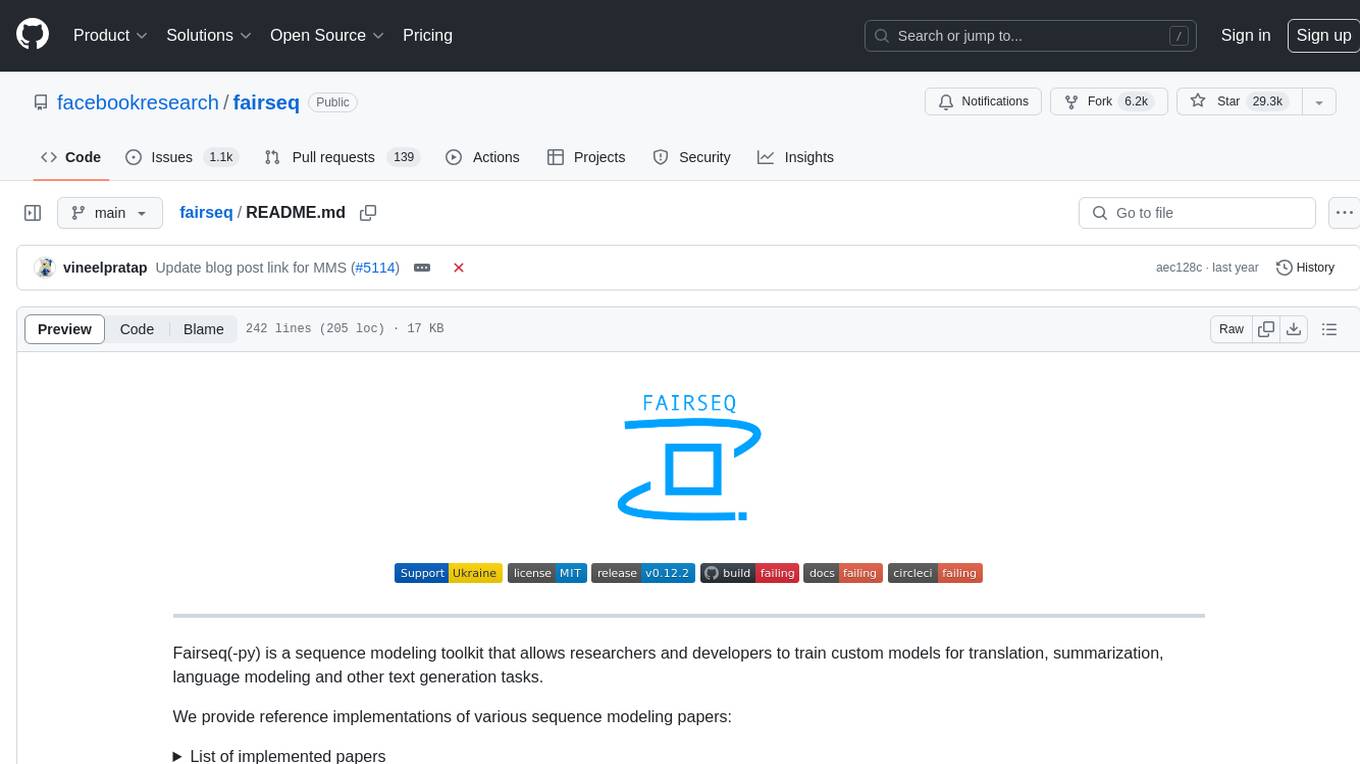The height and width of the screenshot is (764, 1360).
Task: Download raw file icon
Action: [x=1294, y=329]
